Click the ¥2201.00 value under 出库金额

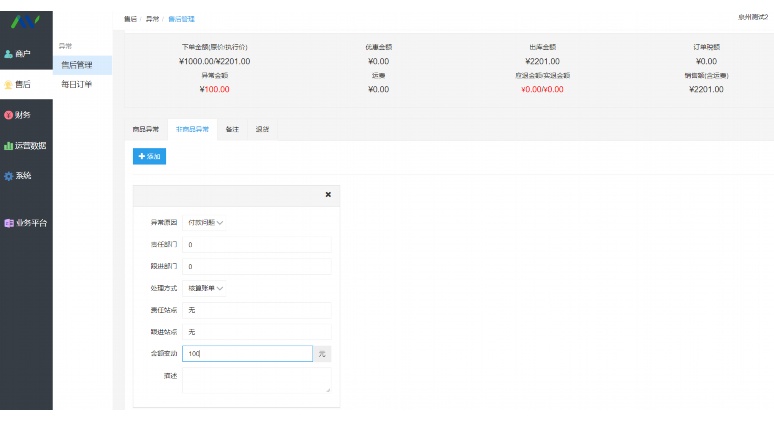point(542,61)
